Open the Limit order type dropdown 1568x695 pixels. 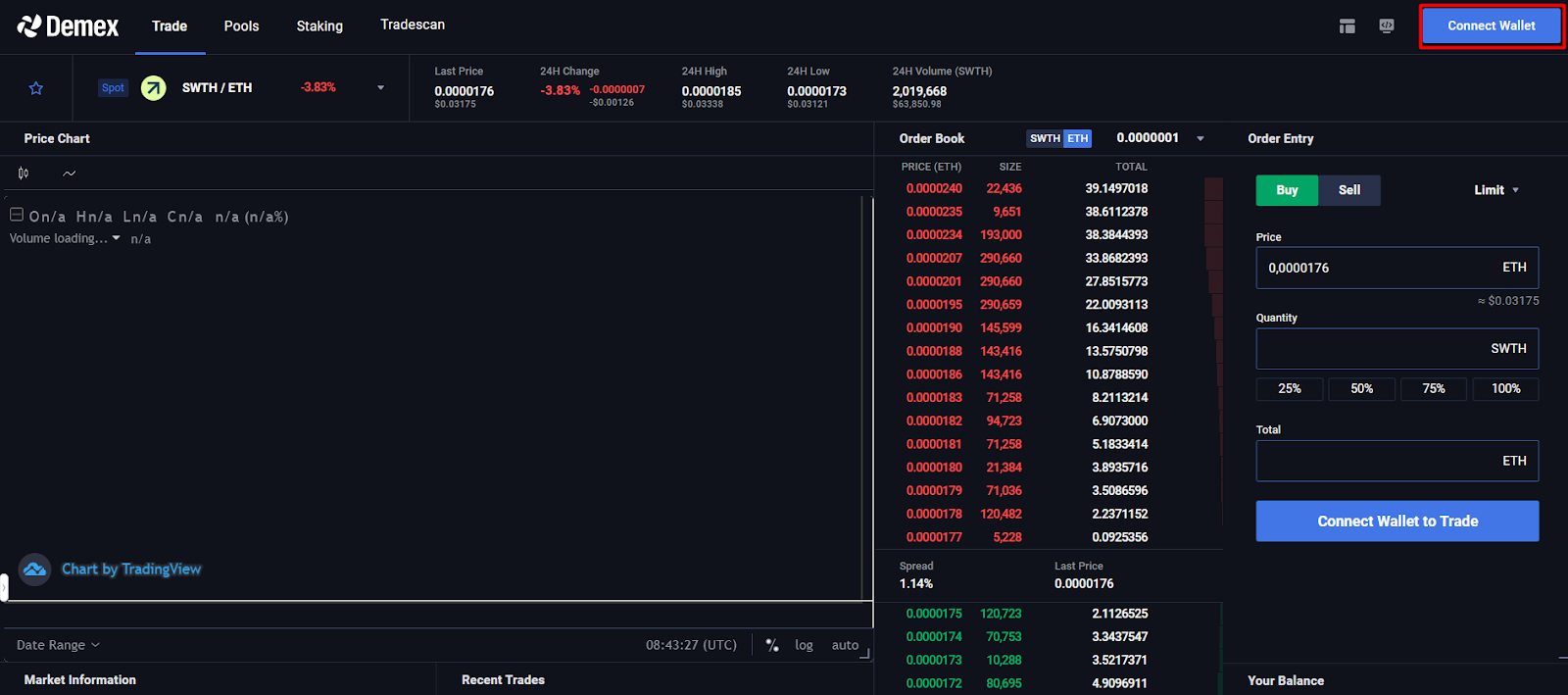(x=1496, y=190)
